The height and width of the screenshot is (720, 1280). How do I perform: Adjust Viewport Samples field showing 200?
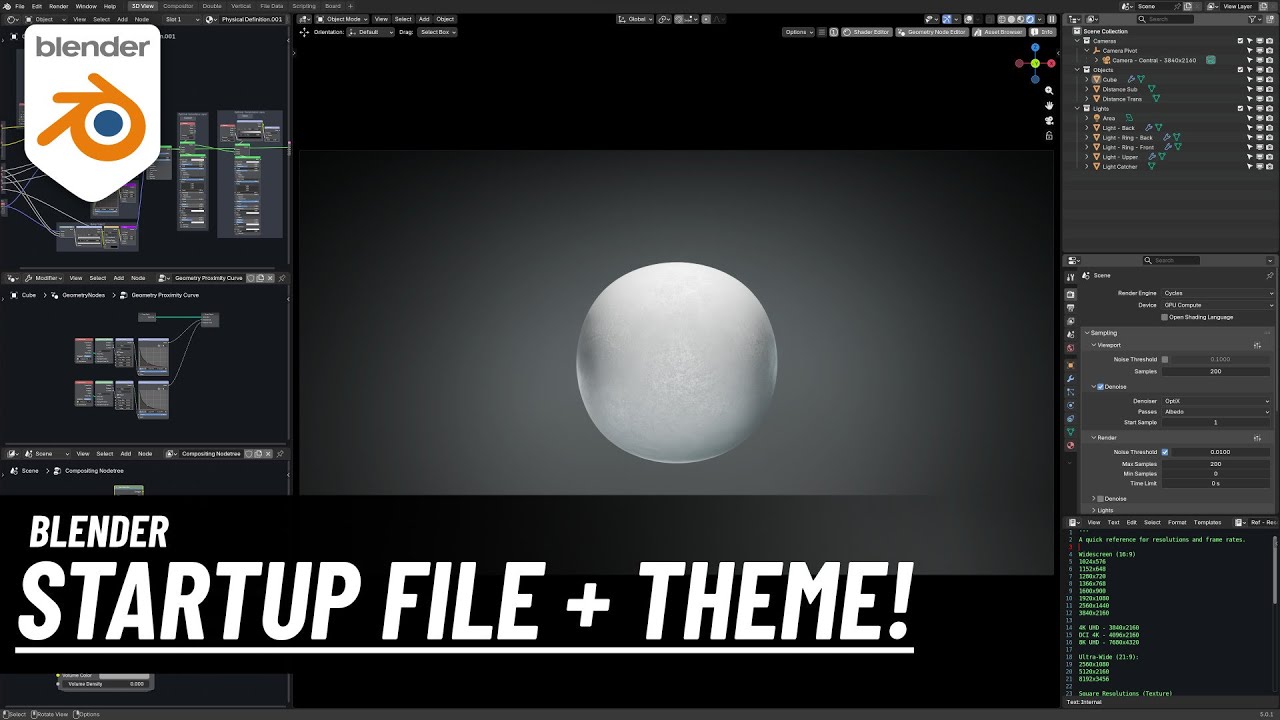pos(1216,371)
